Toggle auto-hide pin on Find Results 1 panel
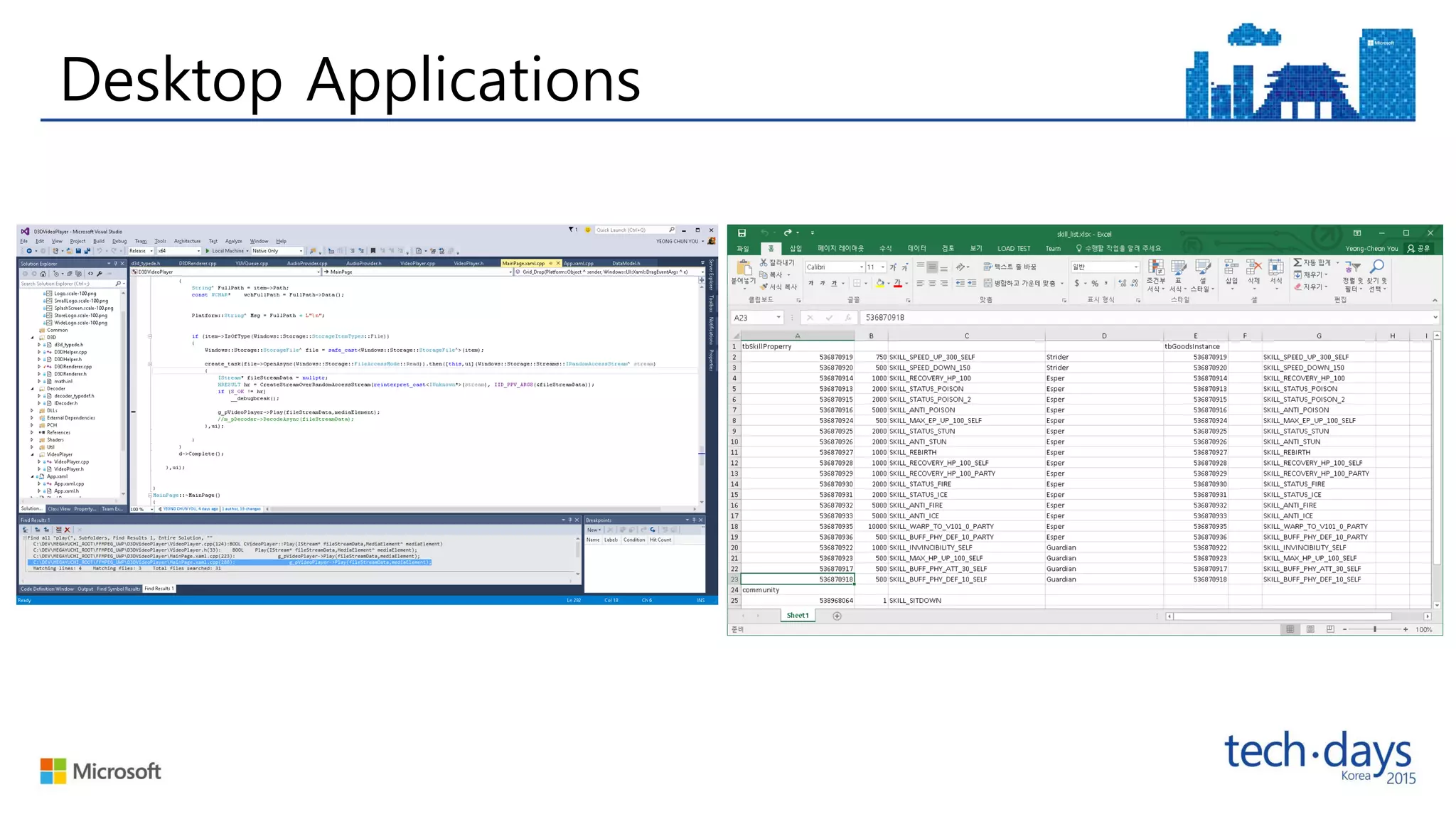 [569, 520]
